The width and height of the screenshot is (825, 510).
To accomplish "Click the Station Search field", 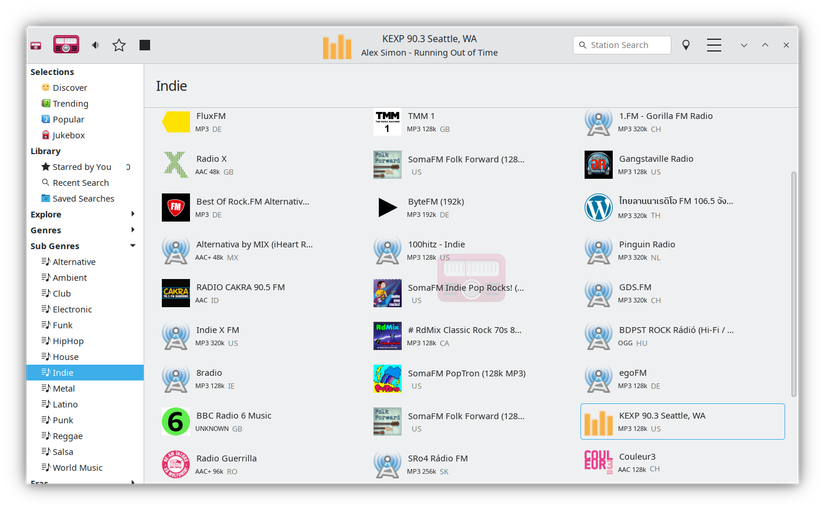I will (x=622, y=45).
